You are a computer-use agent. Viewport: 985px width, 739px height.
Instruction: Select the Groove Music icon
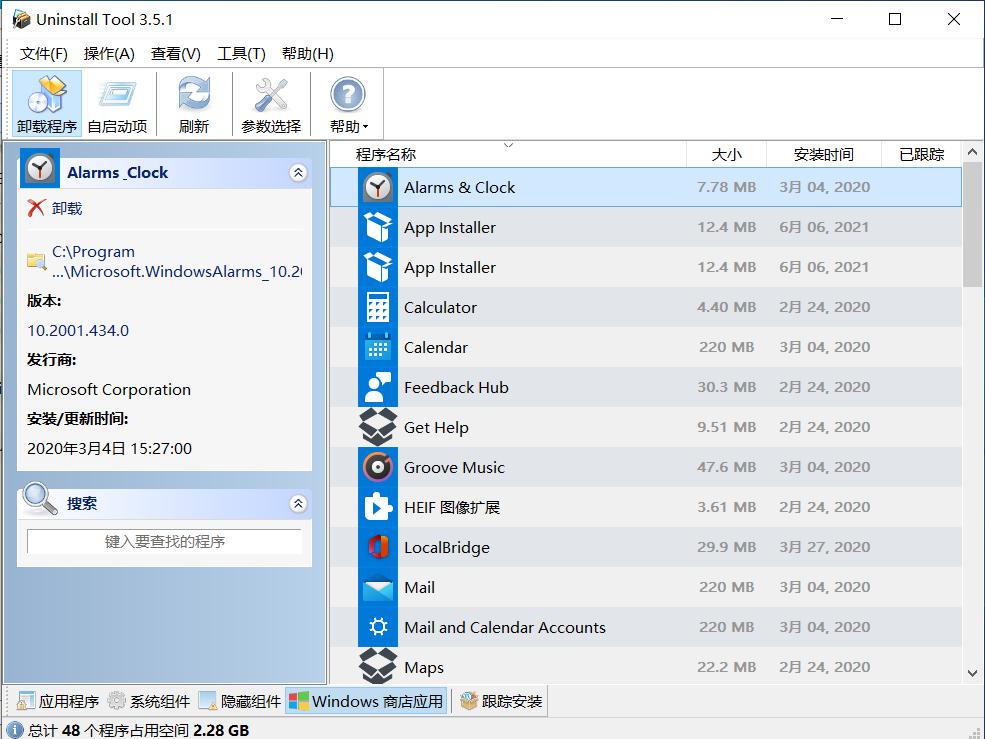point(378,467)
